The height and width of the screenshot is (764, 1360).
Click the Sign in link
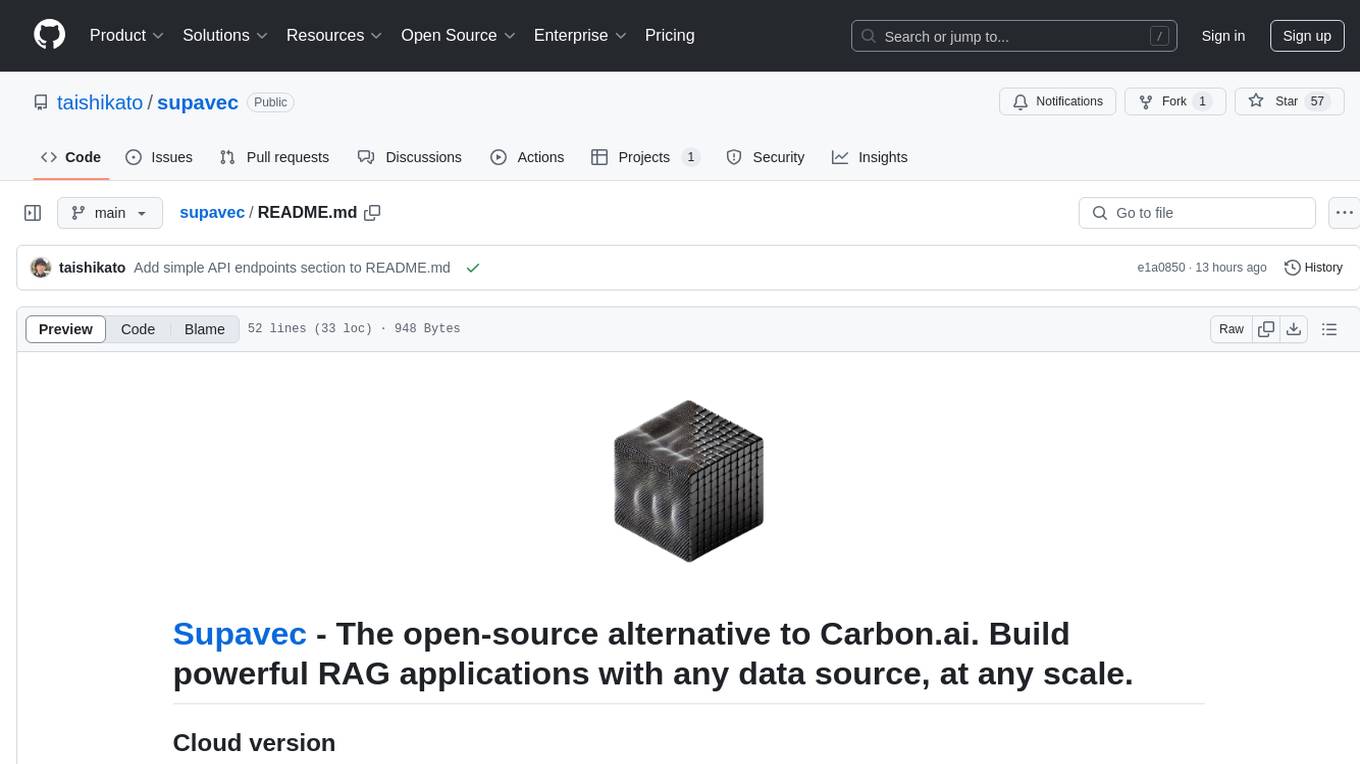[1223, 36]
